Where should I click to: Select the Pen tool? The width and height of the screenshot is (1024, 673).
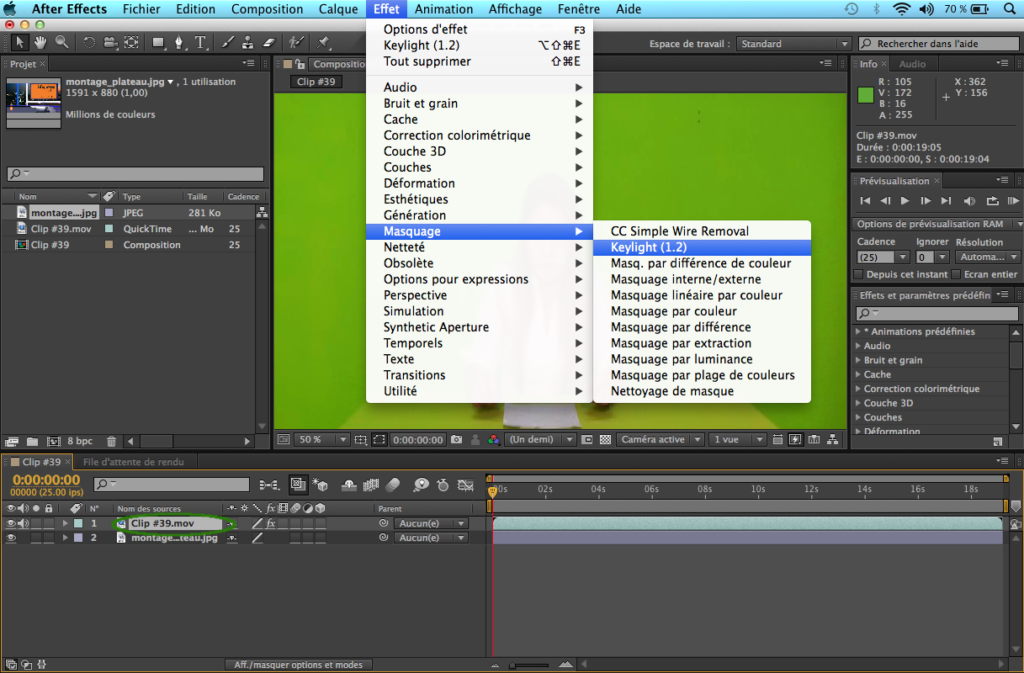coord(179,43)
